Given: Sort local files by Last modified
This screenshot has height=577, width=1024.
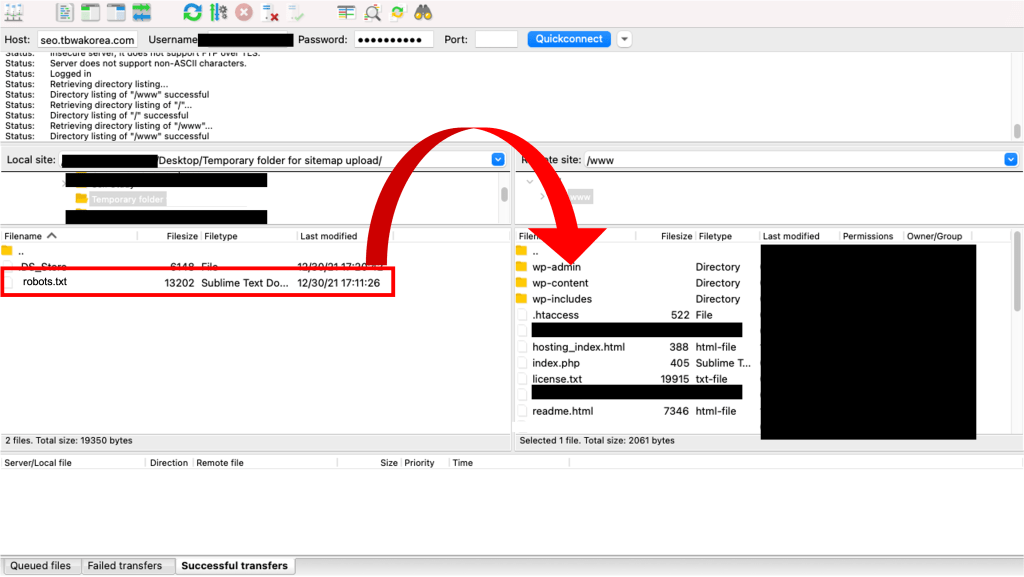Looking at the screenshot, I should (x=345, y=236).
